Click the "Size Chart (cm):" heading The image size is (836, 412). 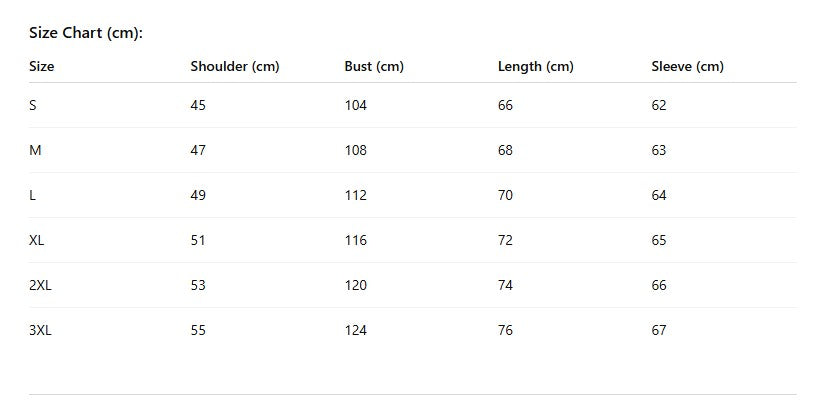(86, 33)
